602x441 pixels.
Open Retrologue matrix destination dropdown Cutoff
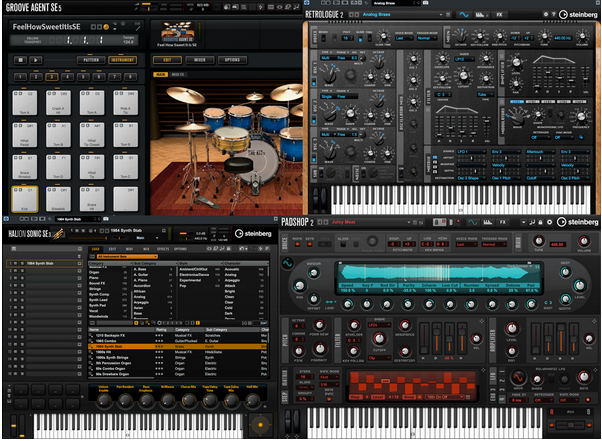tap(540, 178)
